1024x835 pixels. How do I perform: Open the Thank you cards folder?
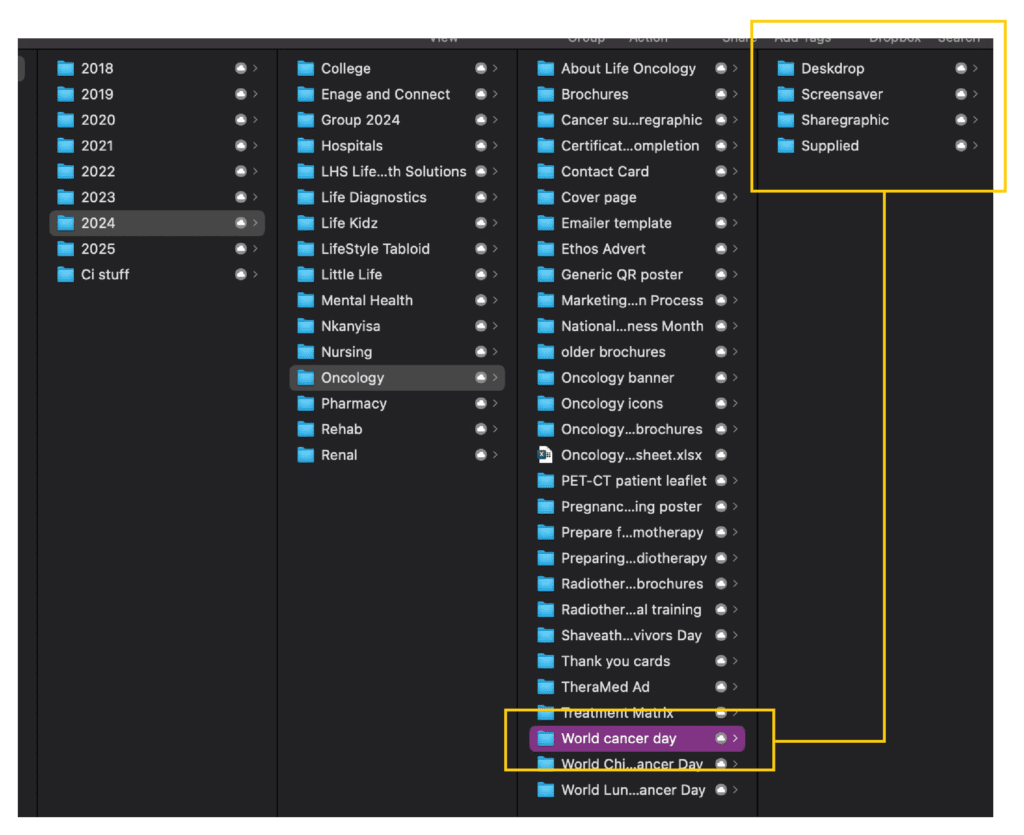(615, 661)
